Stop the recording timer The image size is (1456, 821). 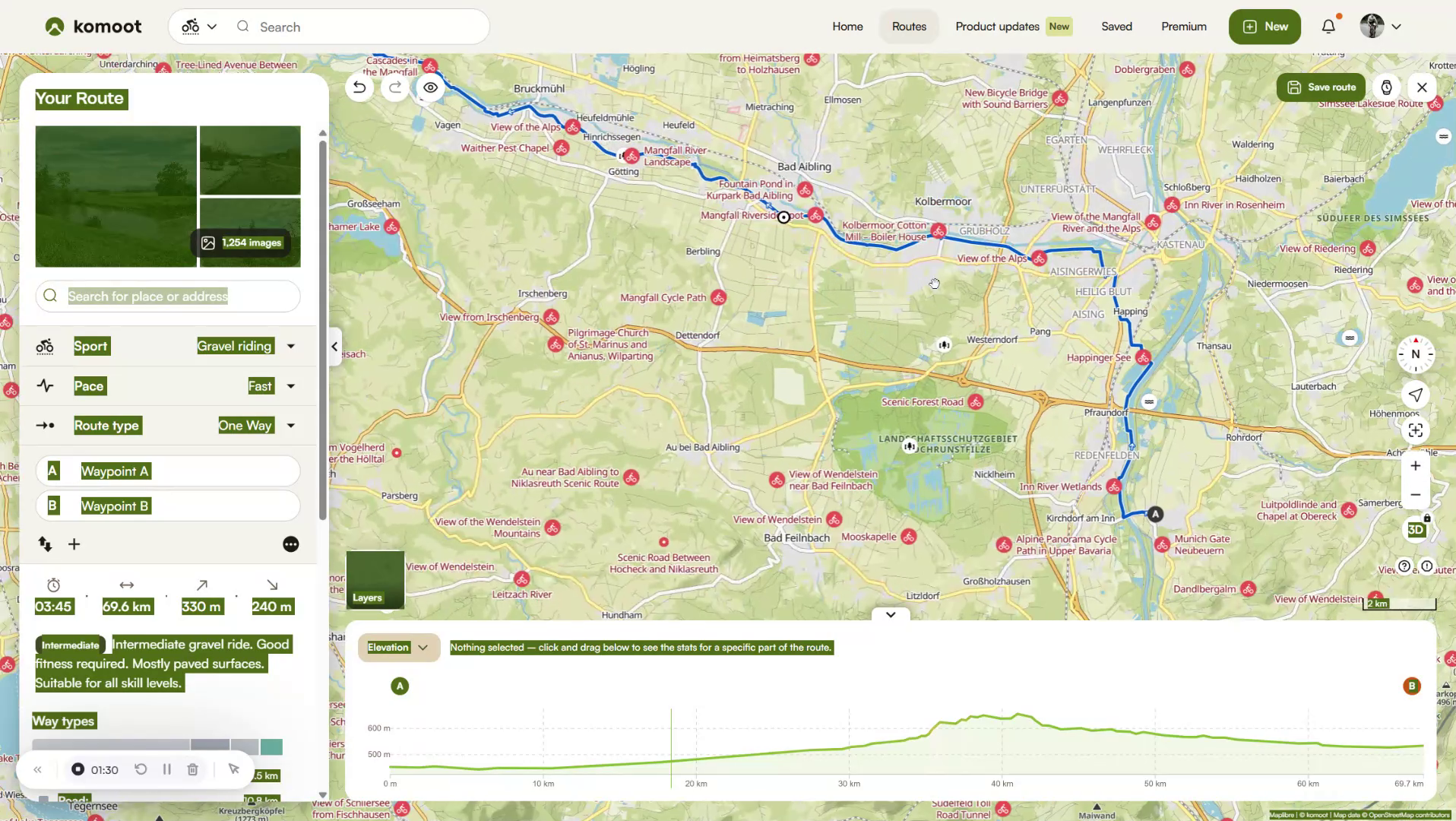click(x=77, y=769)
